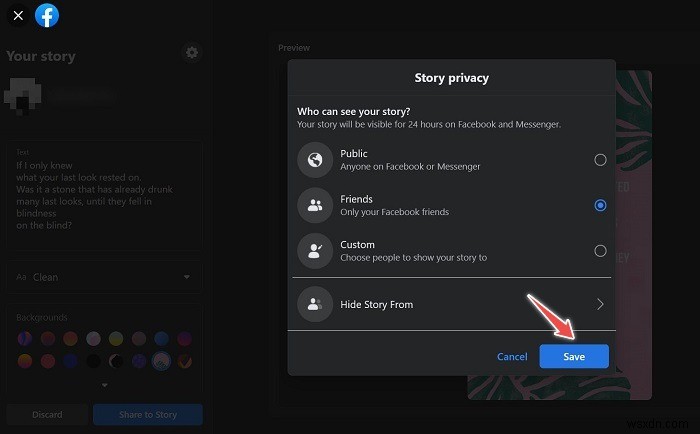Expand more backgrounds with the down arrow
The height and width of the screenshot is (434, 700).
point(104,385)
